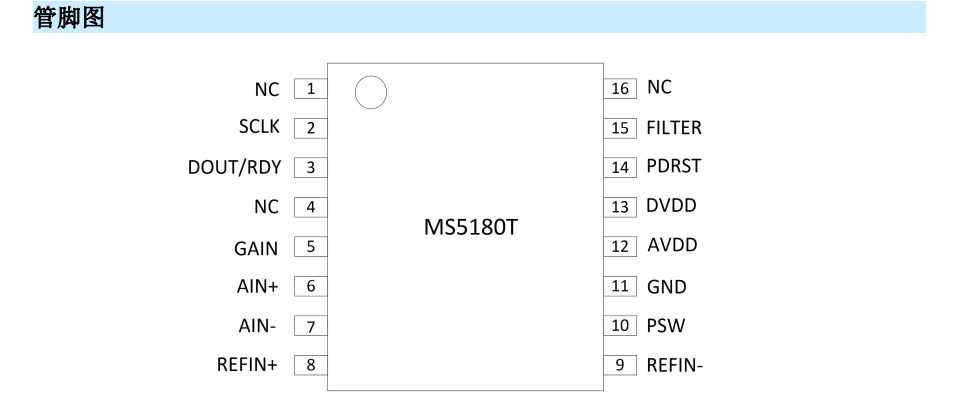This screenshot has height=410, width=960.
Task: Click the MS5180T chip name text
Action: point(471,227)
